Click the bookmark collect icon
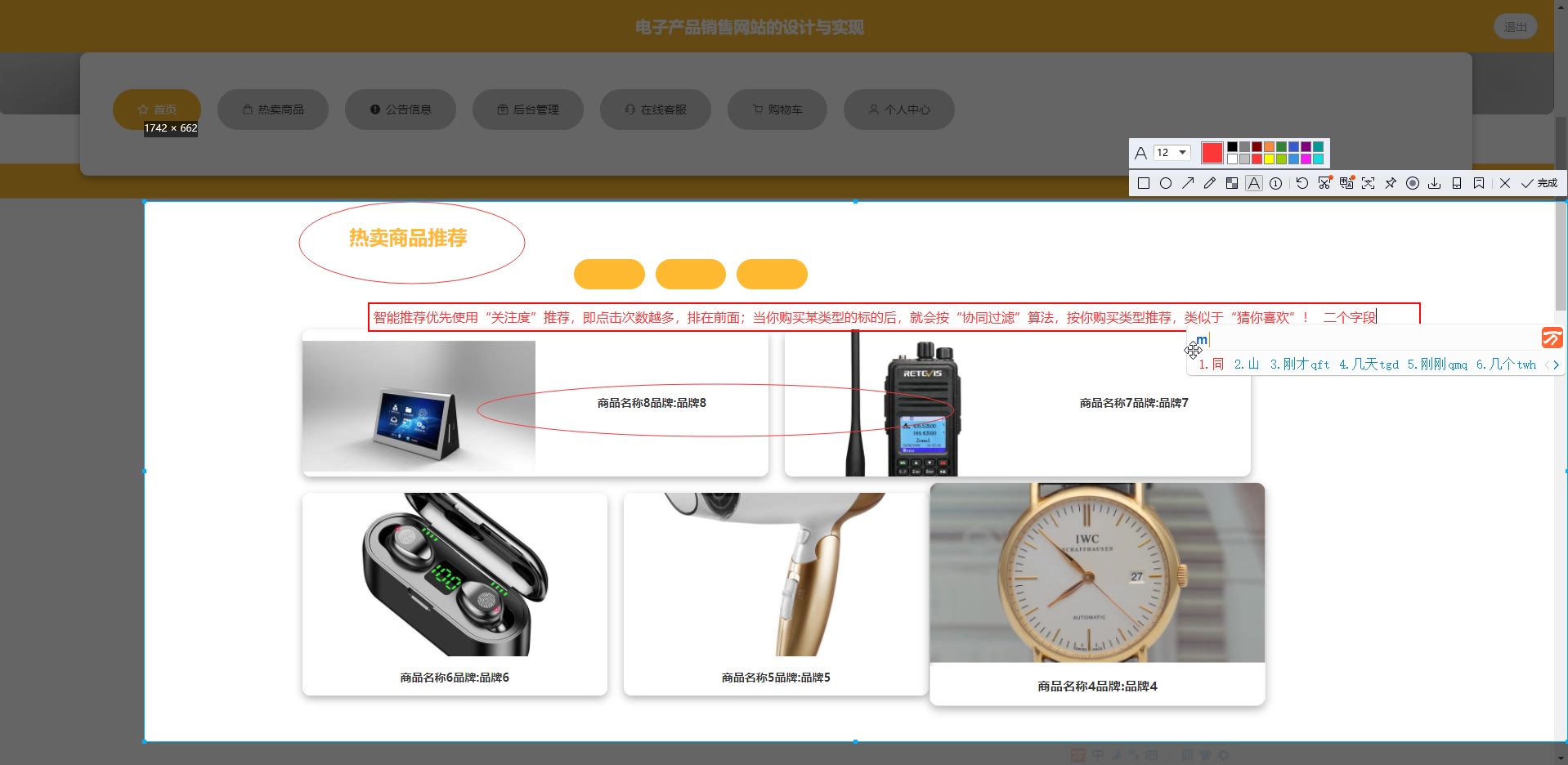 point(1479,183)
